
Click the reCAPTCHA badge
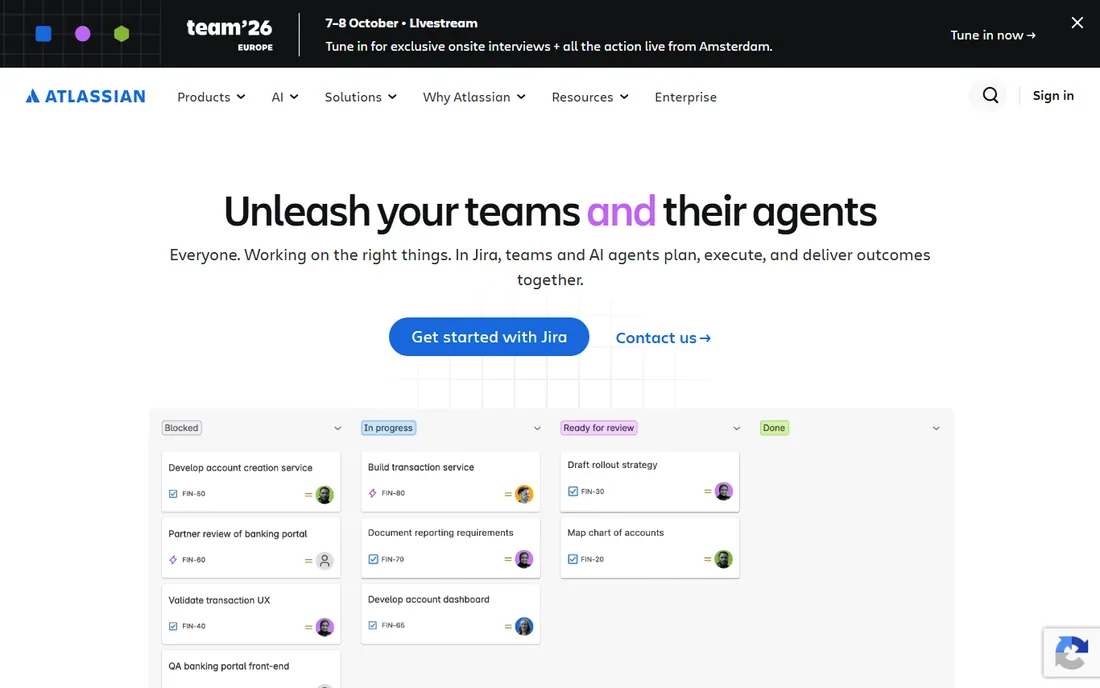coord(1071,652)
